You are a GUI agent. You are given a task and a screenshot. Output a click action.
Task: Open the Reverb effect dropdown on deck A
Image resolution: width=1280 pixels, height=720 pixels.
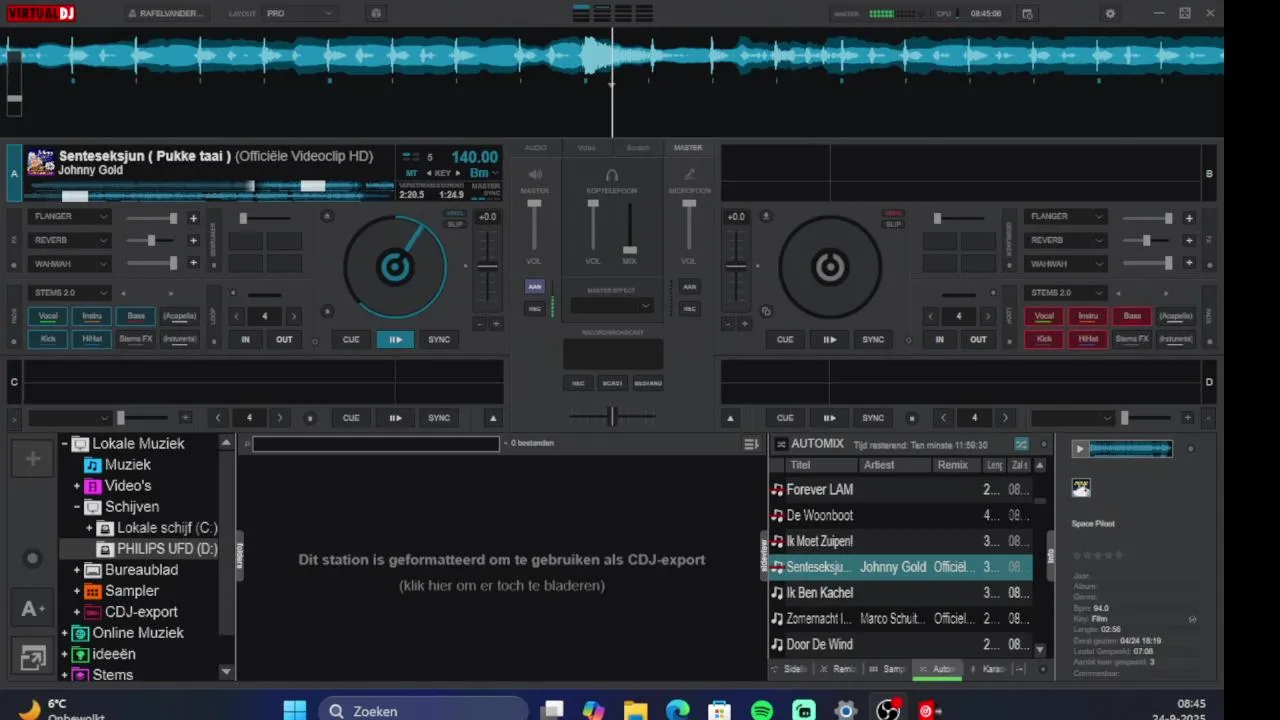click(70, 240)
